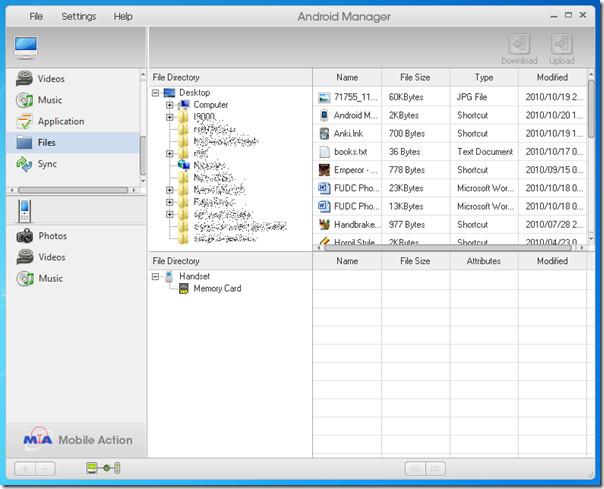Click the PC-to-phone connection status icon
The width and height of the screenshot is (604, 489).
coord(103,468)
